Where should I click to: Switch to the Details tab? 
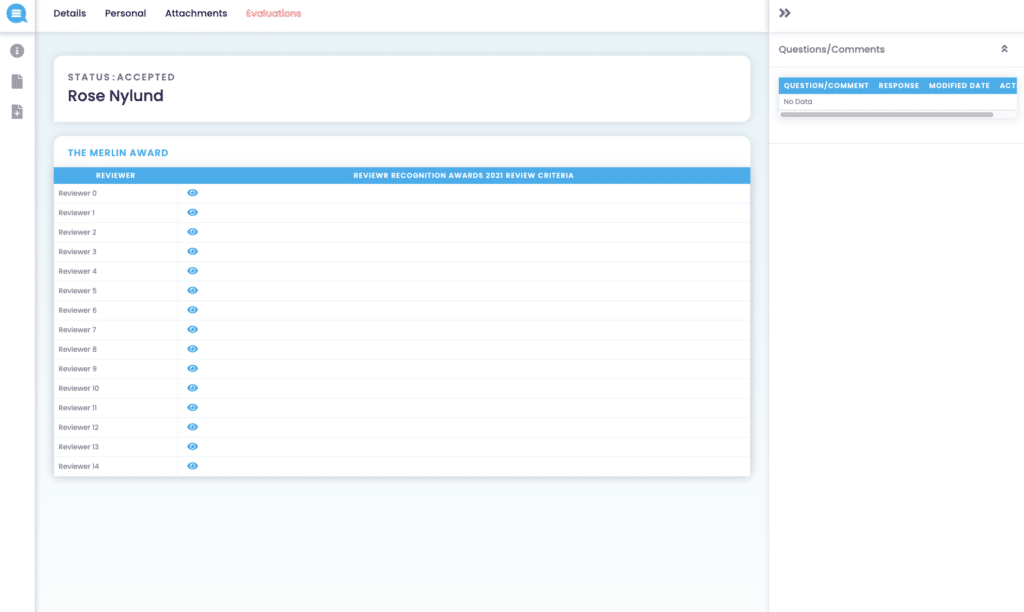click(x=70, y=13)
